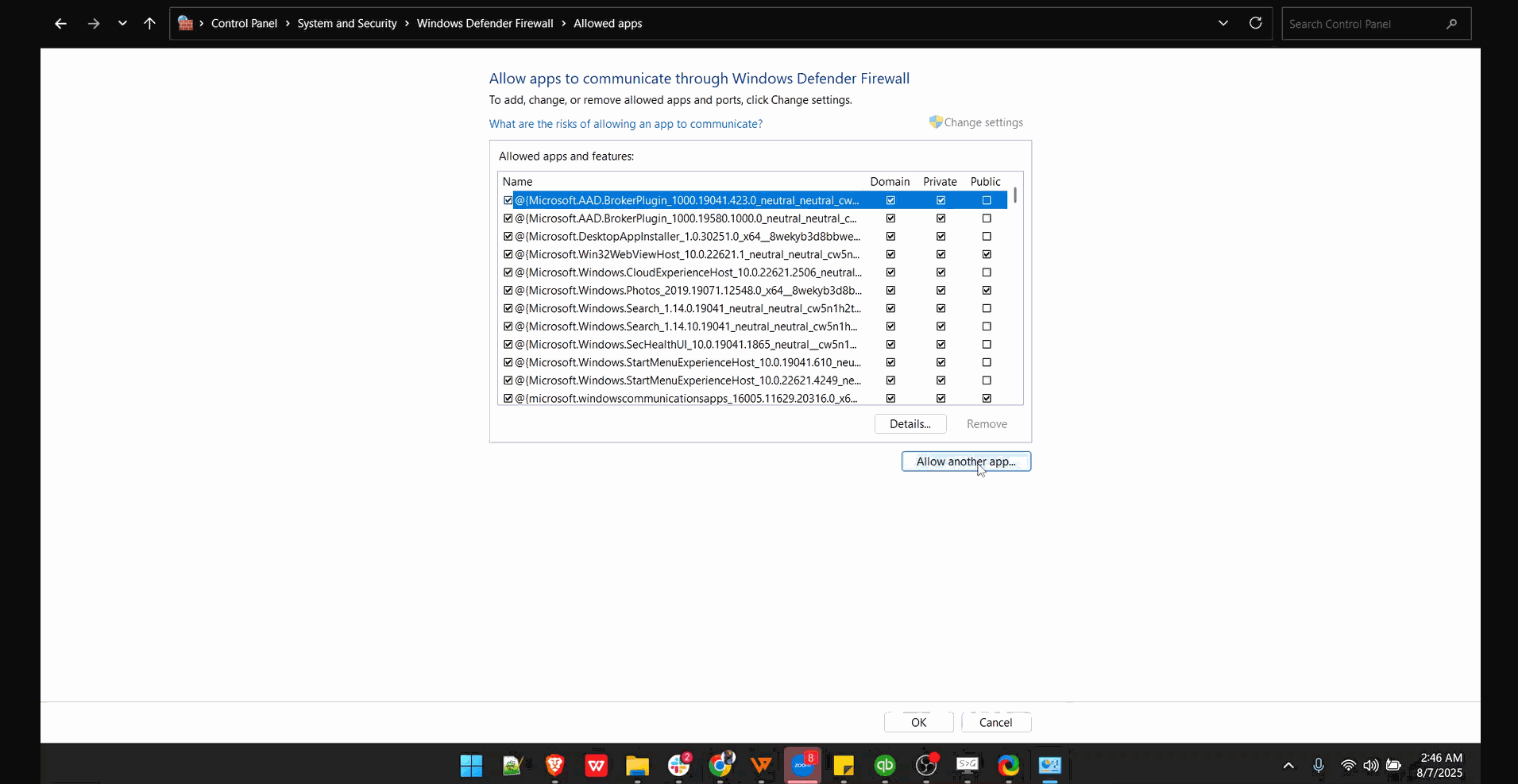Toggle Domain for AAD.BrokerPlugin 19580.1000.0 row
The image size is (1518, 784).
pos(890,218)
